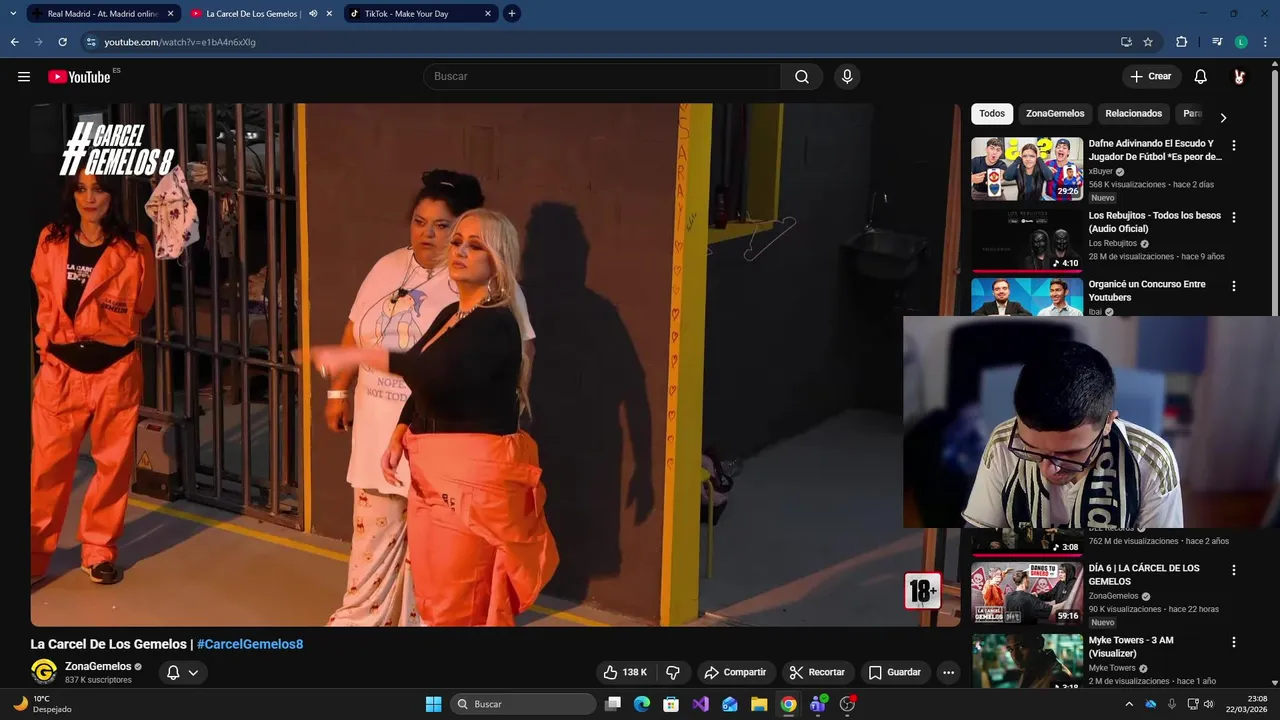
Task: Show hidden system tray icons chevron
Action: pos(1129,704)
